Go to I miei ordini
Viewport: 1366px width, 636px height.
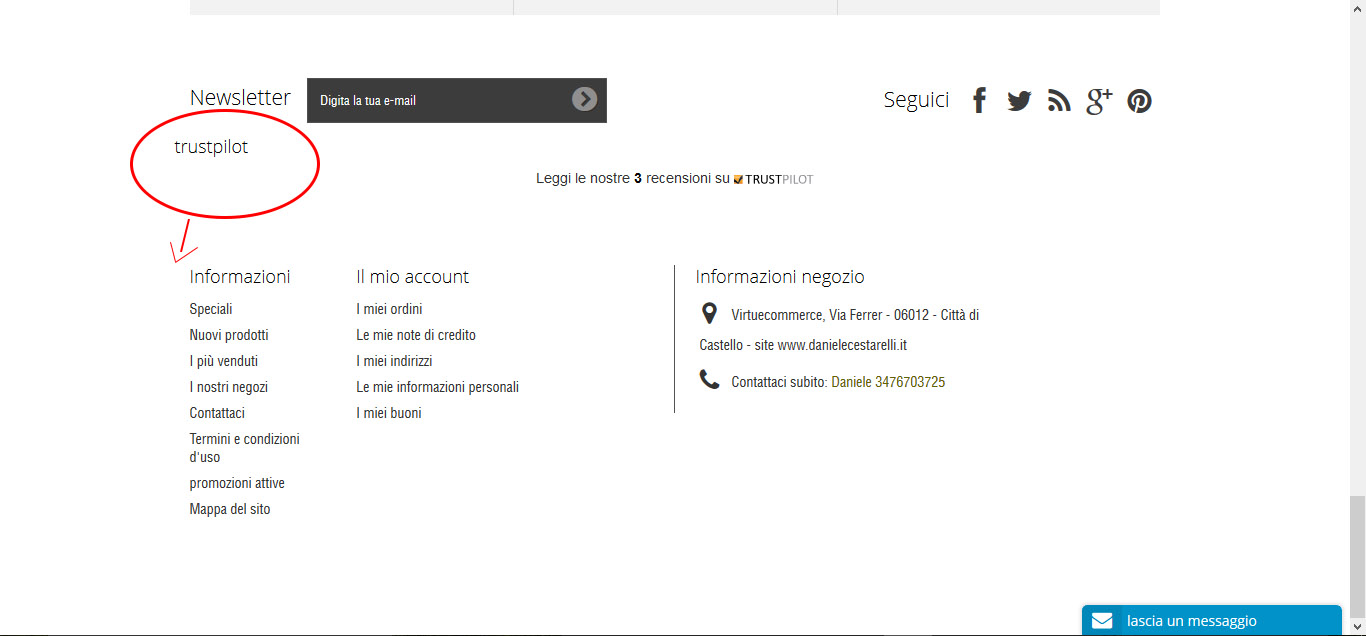point(389,309)
